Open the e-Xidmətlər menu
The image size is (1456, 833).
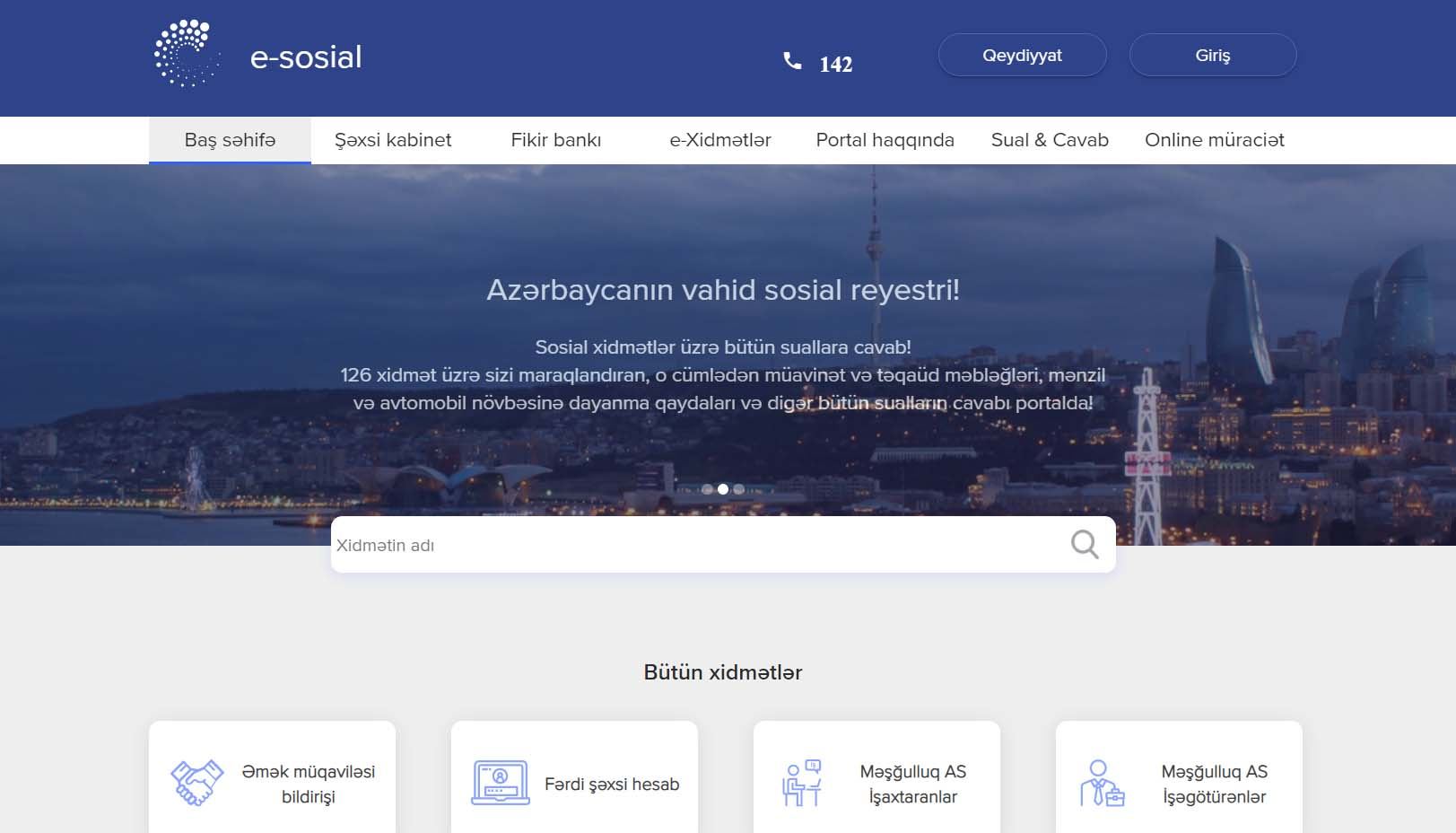[x=719, y=140]
